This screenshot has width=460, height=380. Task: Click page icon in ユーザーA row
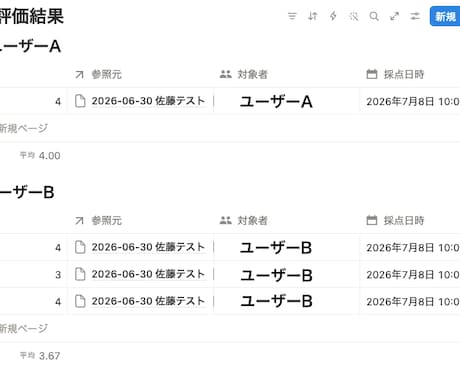[x=80, y=101]
